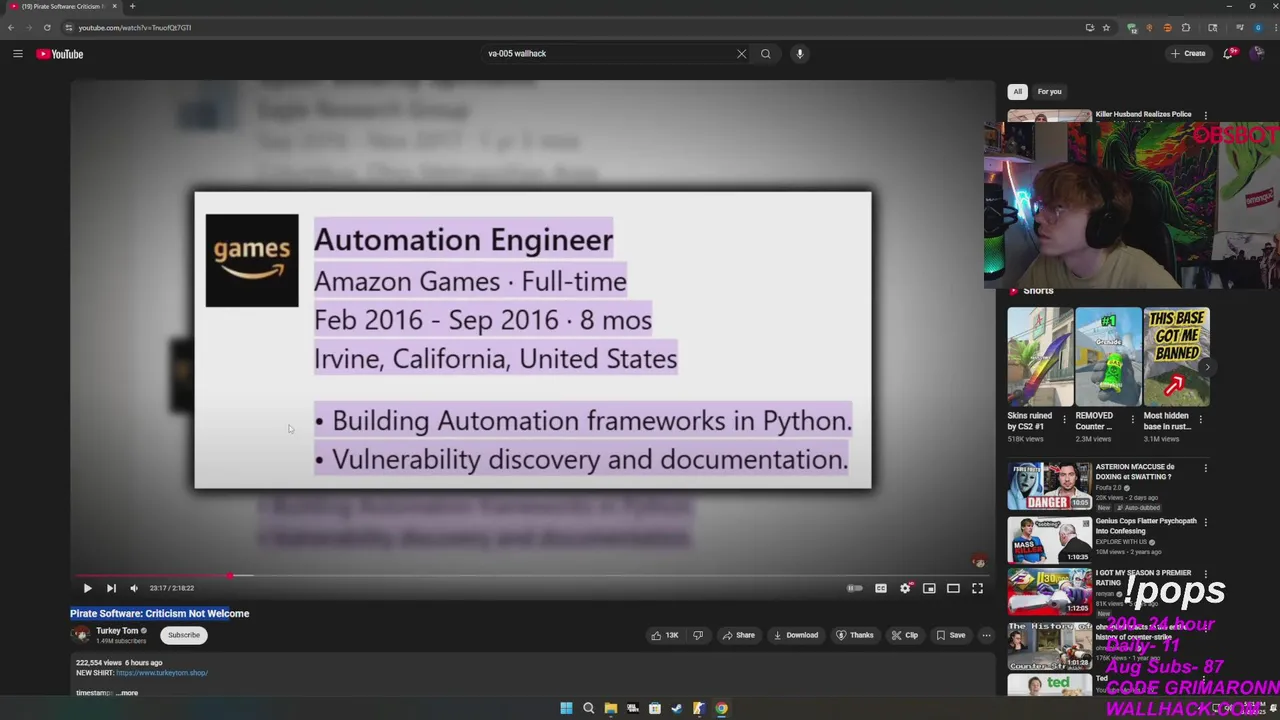Open the Chrome profile avatar
The image size is (1280, 720).
tap(1258, 28)
